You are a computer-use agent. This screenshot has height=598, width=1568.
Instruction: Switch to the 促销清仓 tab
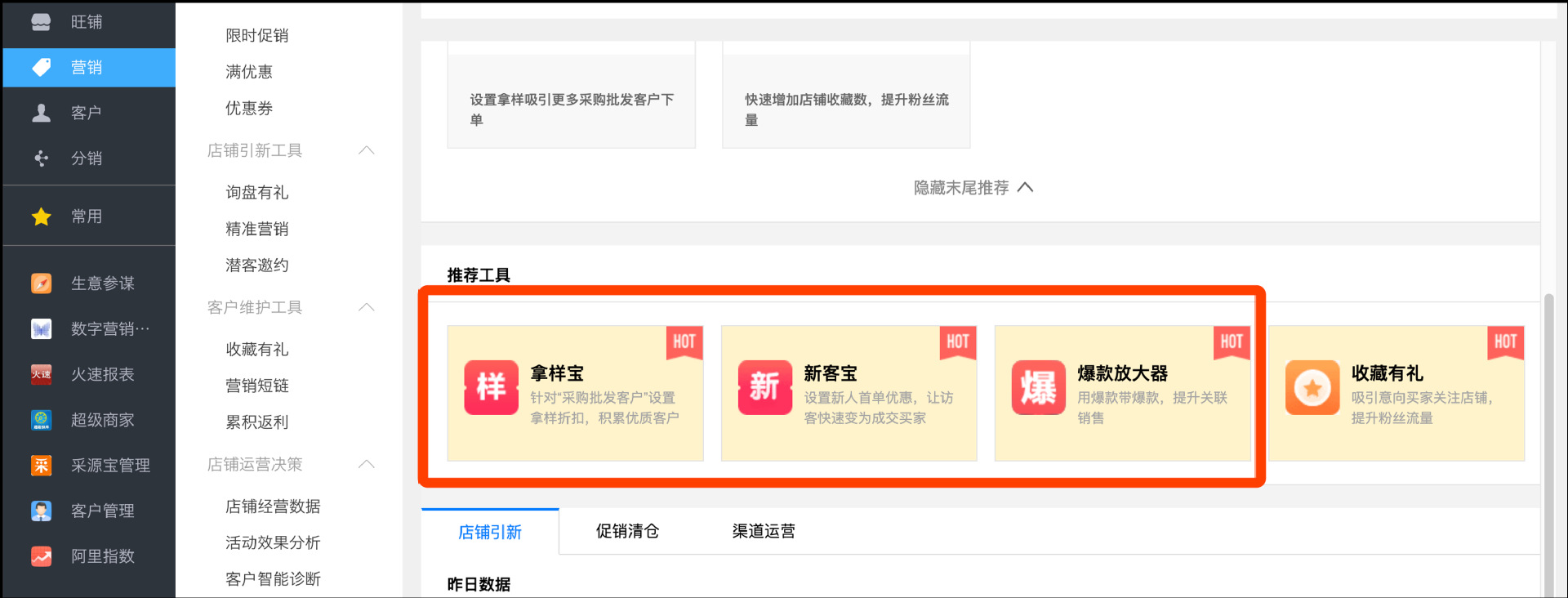coord(627,531)
